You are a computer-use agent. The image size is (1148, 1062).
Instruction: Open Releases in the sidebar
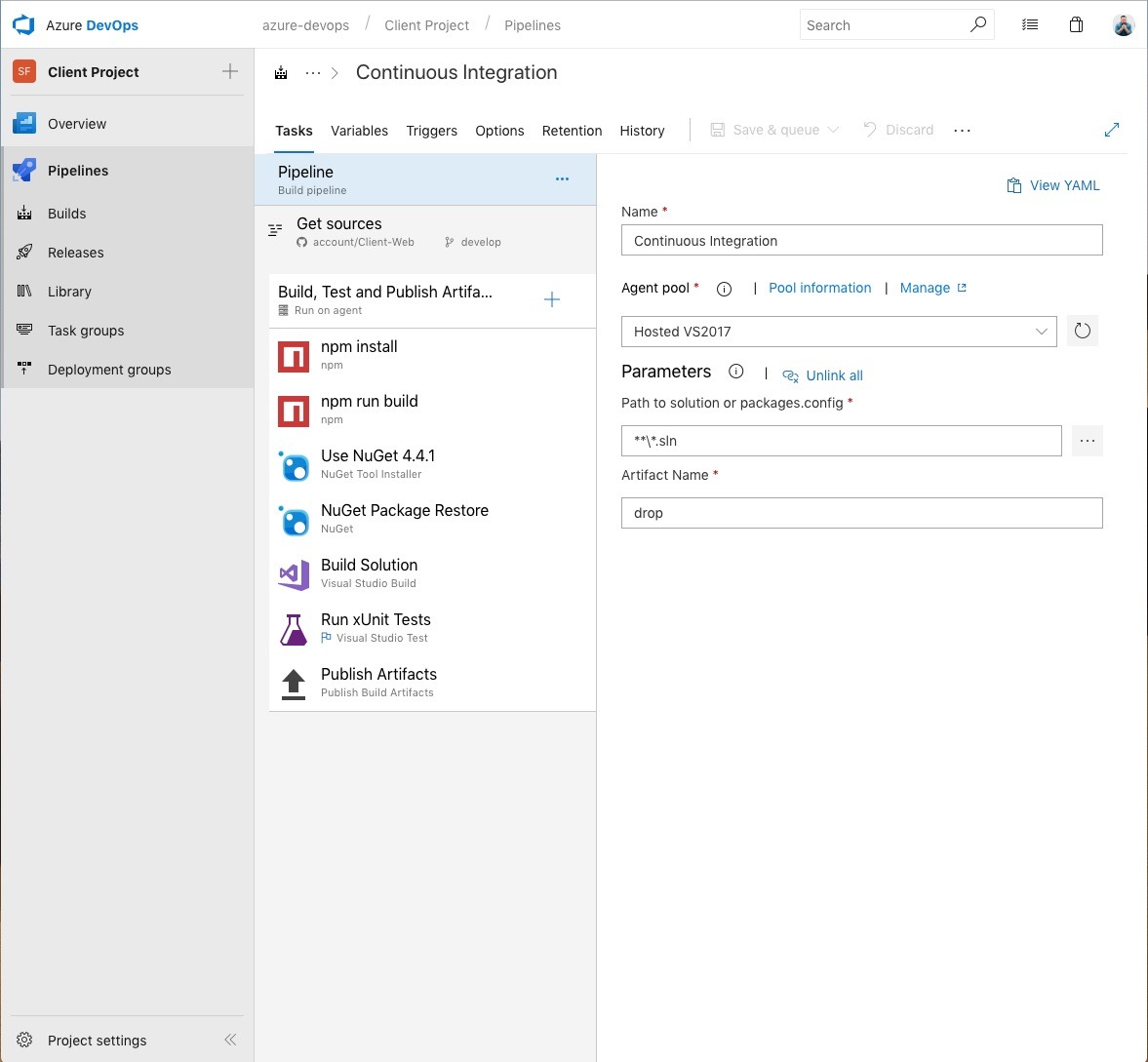point(75,253)
